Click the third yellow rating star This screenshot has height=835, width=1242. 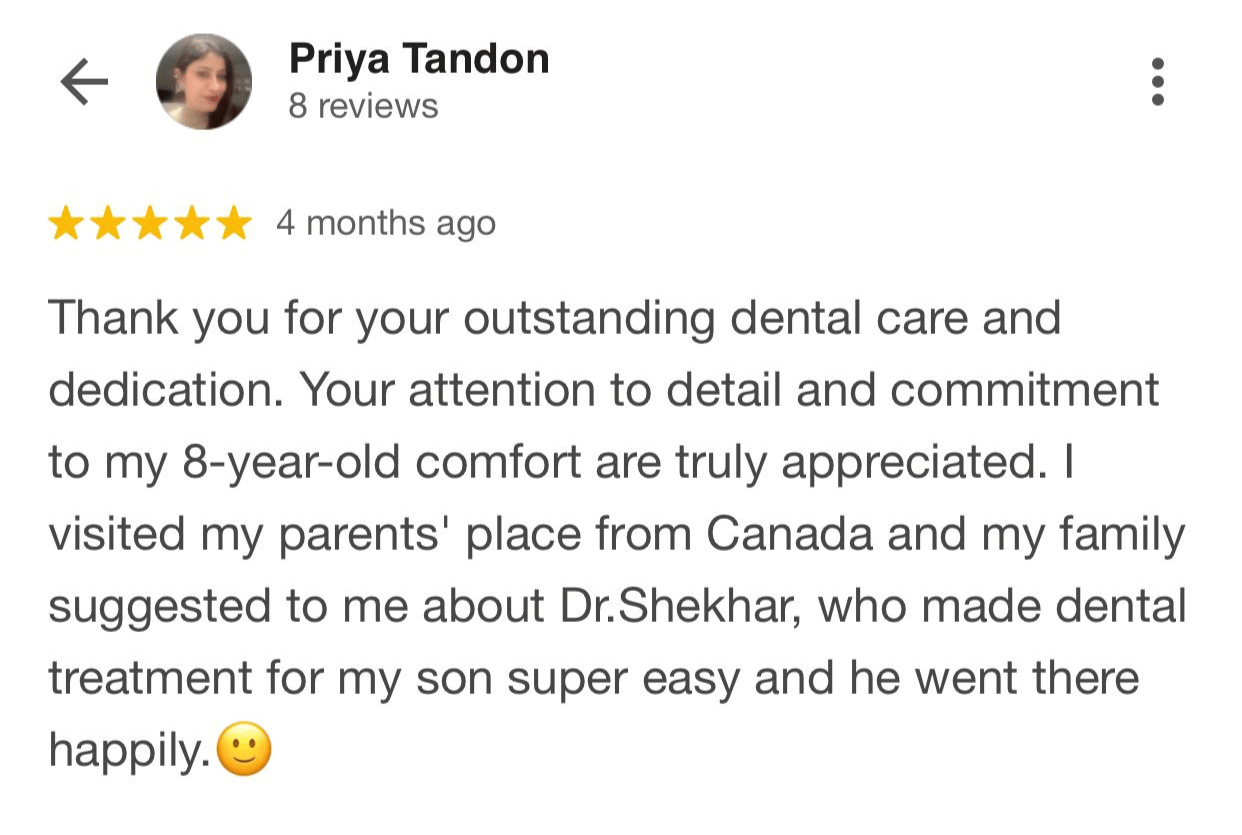click(x=149, y=223)
